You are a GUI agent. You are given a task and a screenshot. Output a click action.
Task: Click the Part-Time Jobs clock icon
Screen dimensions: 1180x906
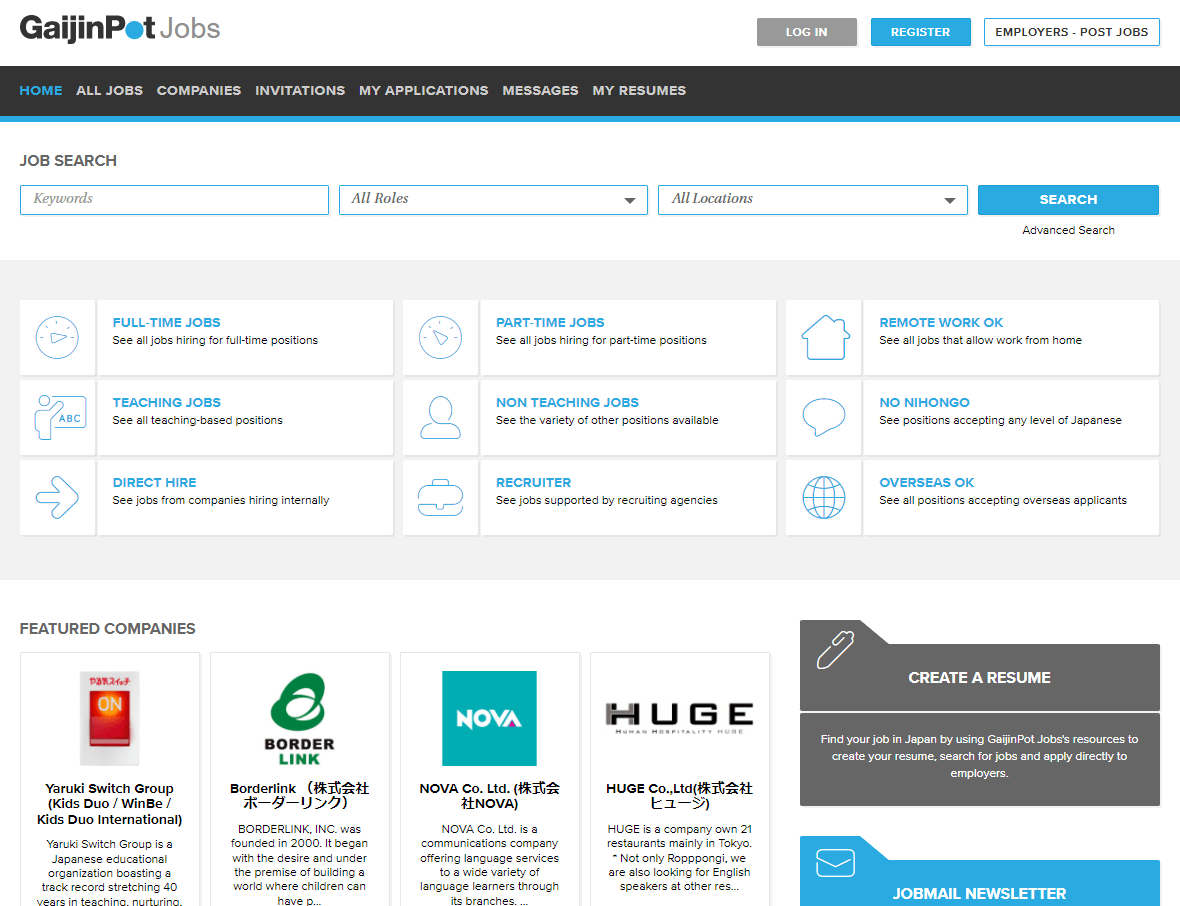pyautogui.click(x=440, y=337)
